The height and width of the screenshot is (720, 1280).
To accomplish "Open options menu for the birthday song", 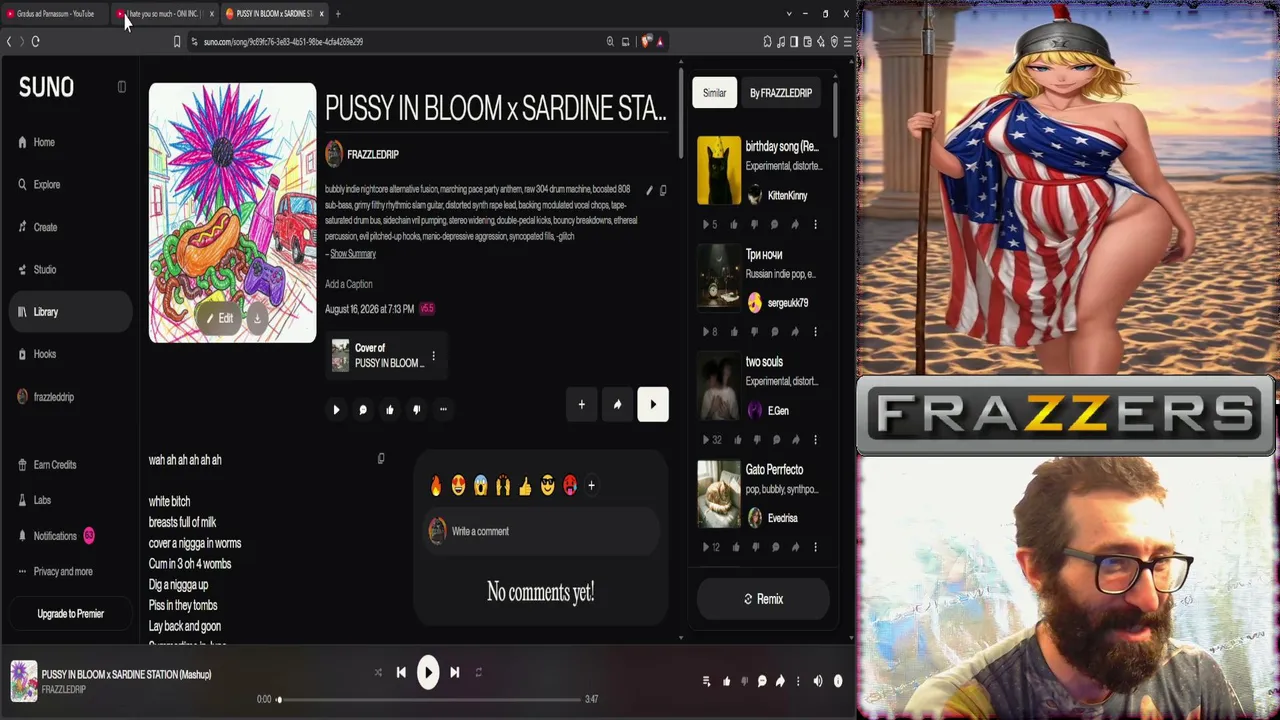I will [x=815, y=225].
